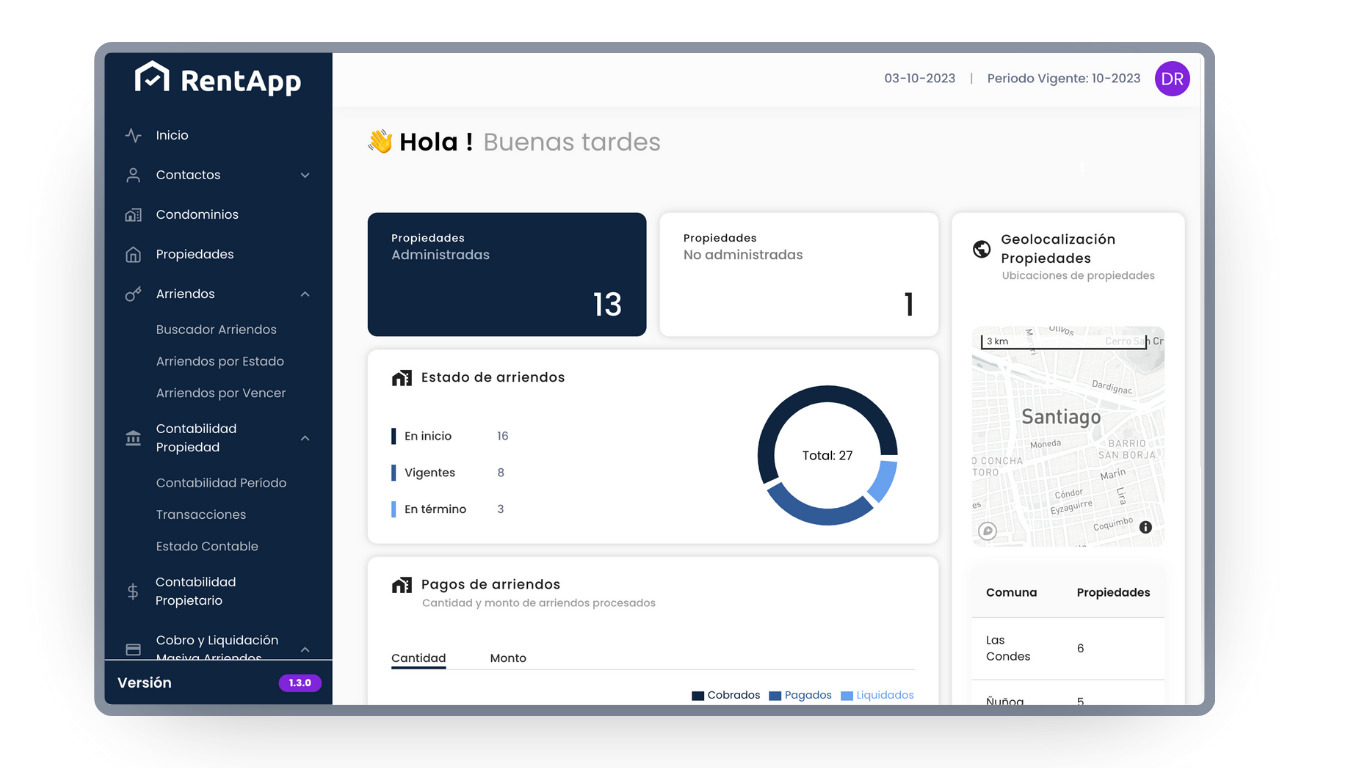Click the Propiedades house icon in sidebar
Image resolution: width=1366 pixels, height=768 pixels.
(x=133, y=255)
